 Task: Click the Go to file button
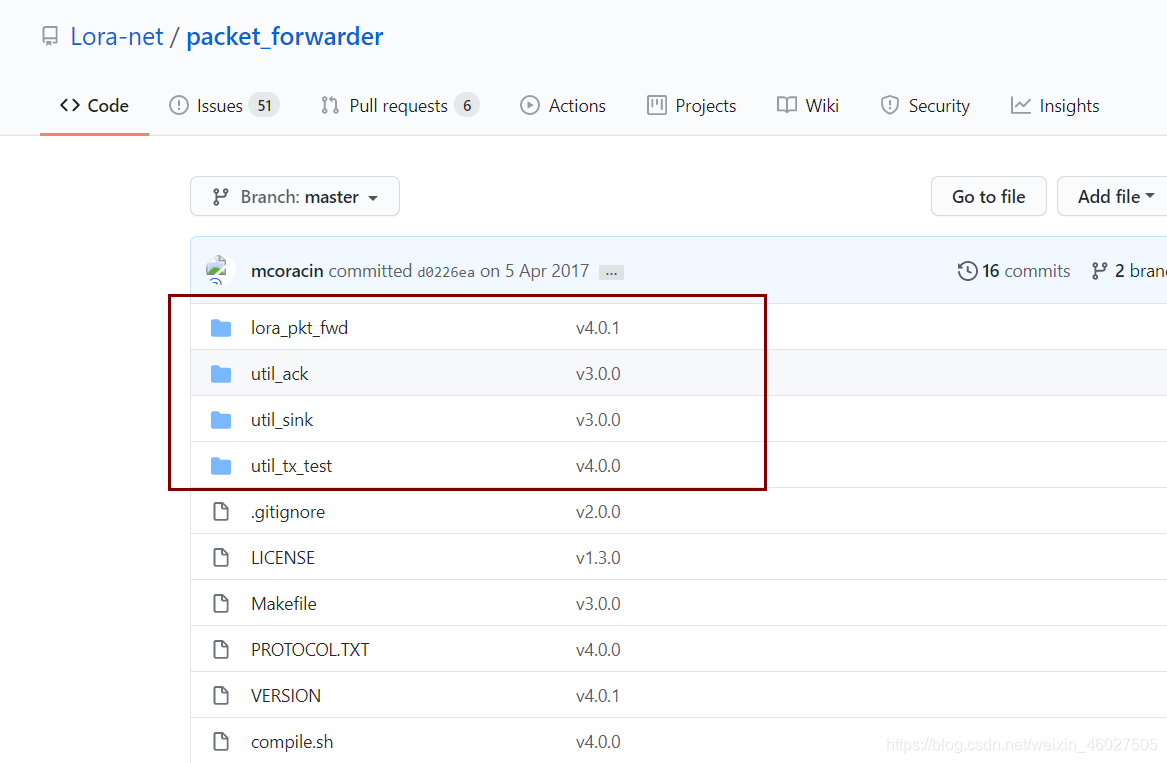(x=988, y=197)
